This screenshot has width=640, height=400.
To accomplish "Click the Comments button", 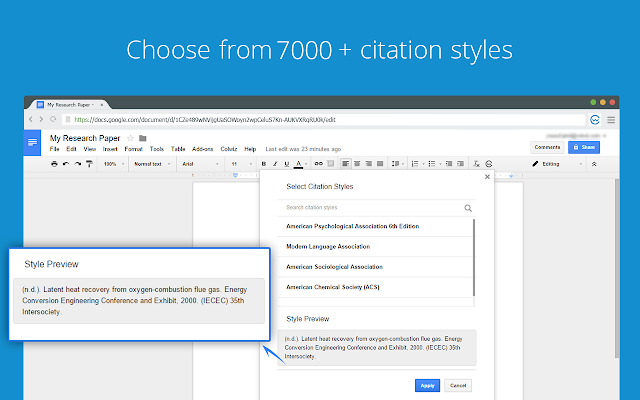I will [547, 147].
